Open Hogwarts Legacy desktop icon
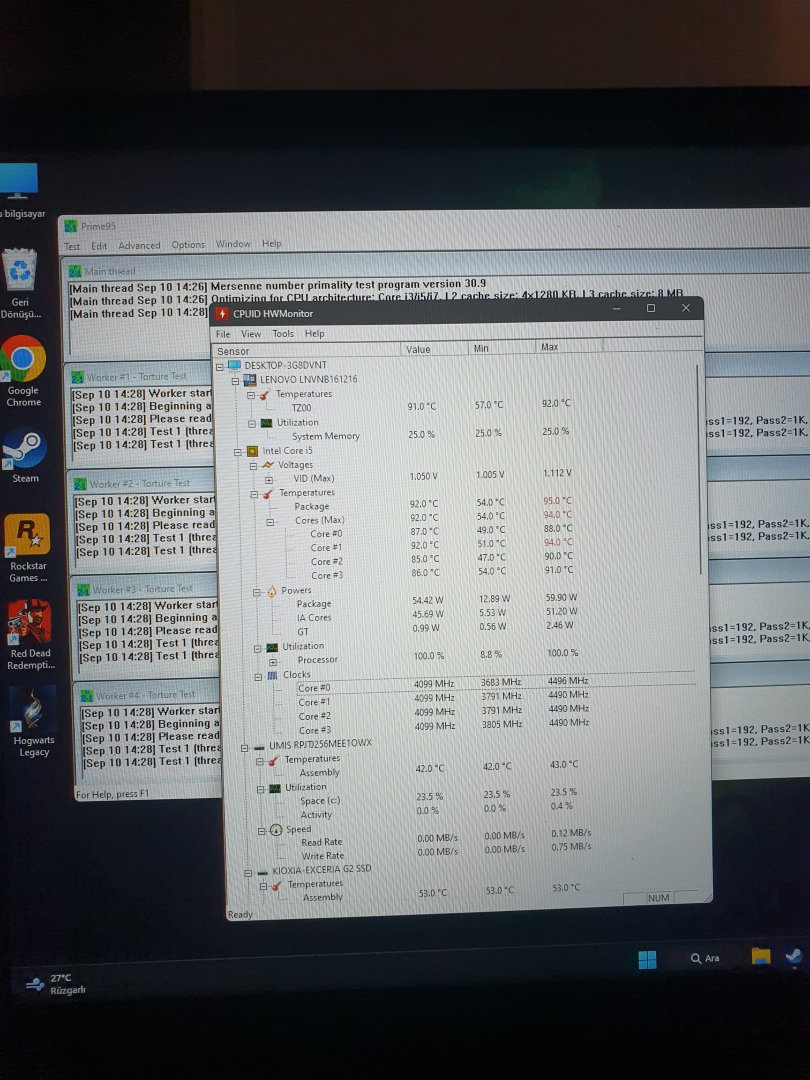 click(x=32, y=721)
